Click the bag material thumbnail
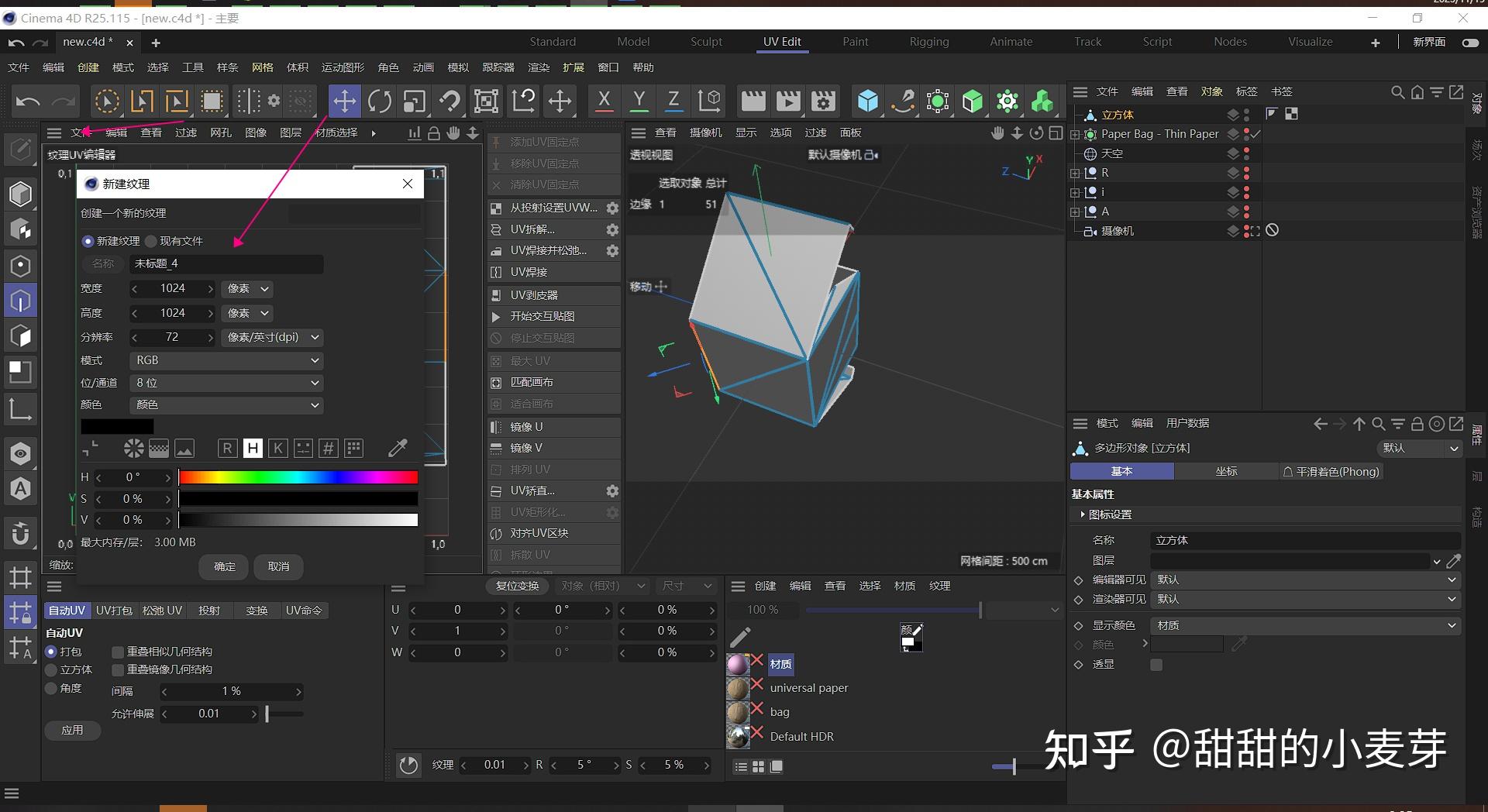Image resolution: width=1488 pixels, height=812 pixels. pos(737,711)
